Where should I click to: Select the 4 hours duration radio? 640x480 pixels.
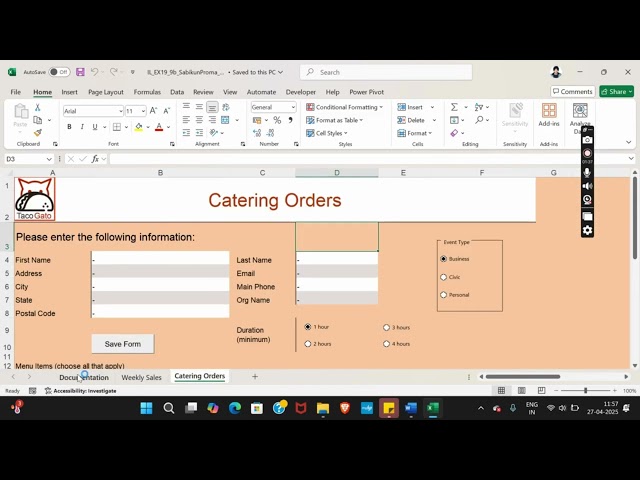[387, 344]
